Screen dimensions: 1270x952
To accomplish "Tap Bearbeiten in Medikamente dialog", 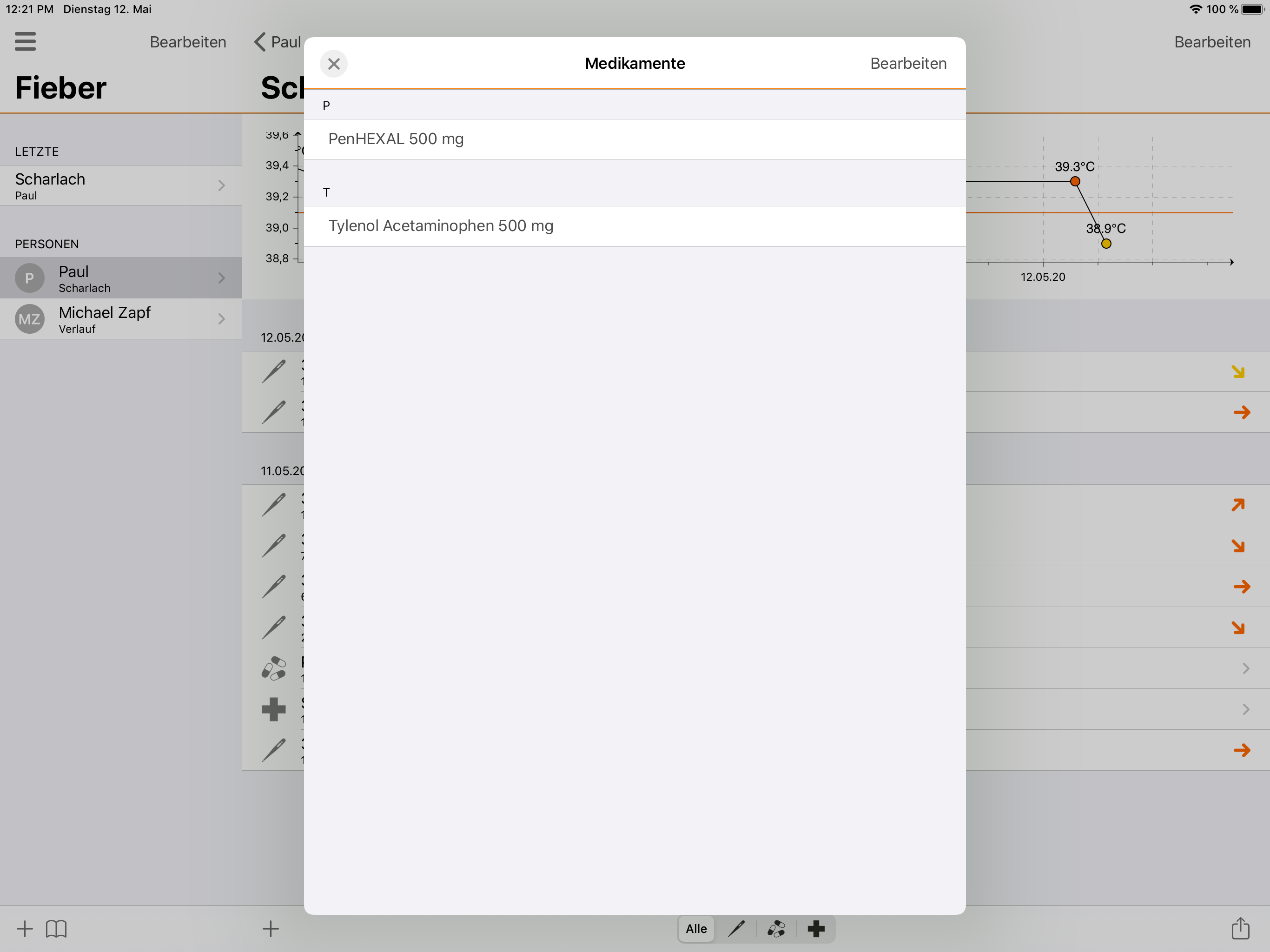I will click(908, 64).
